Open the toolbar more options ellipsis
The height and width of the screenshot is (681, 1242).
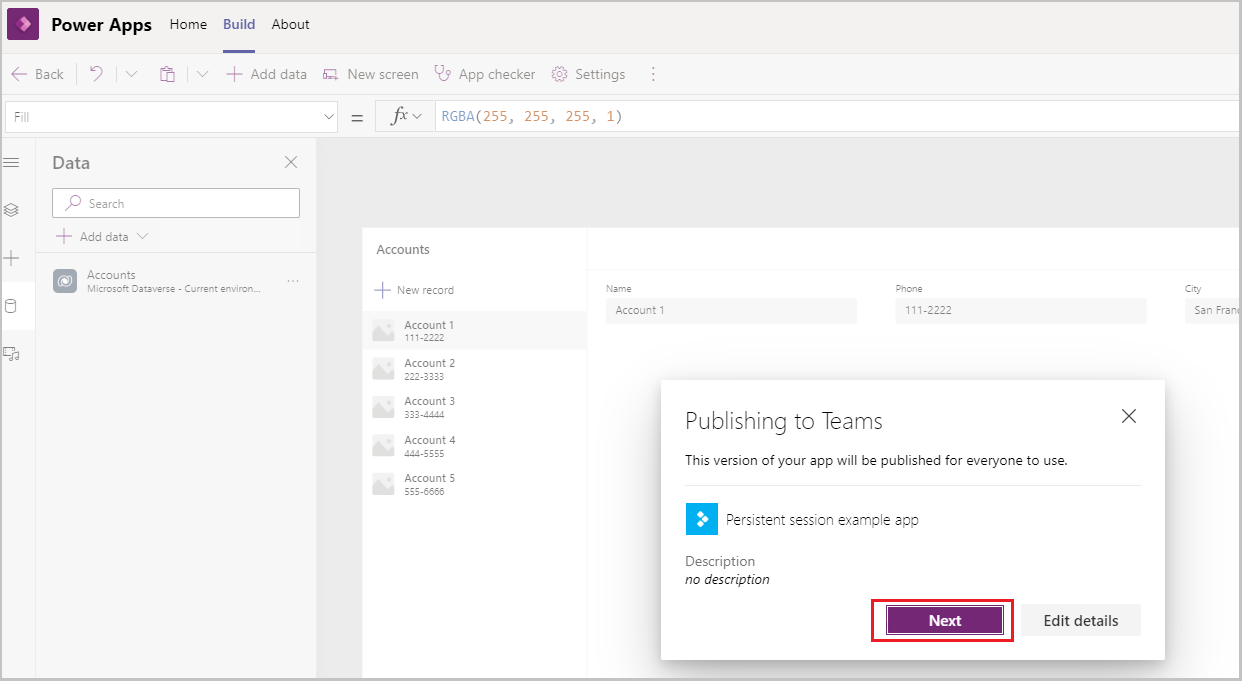pos(653,74)
